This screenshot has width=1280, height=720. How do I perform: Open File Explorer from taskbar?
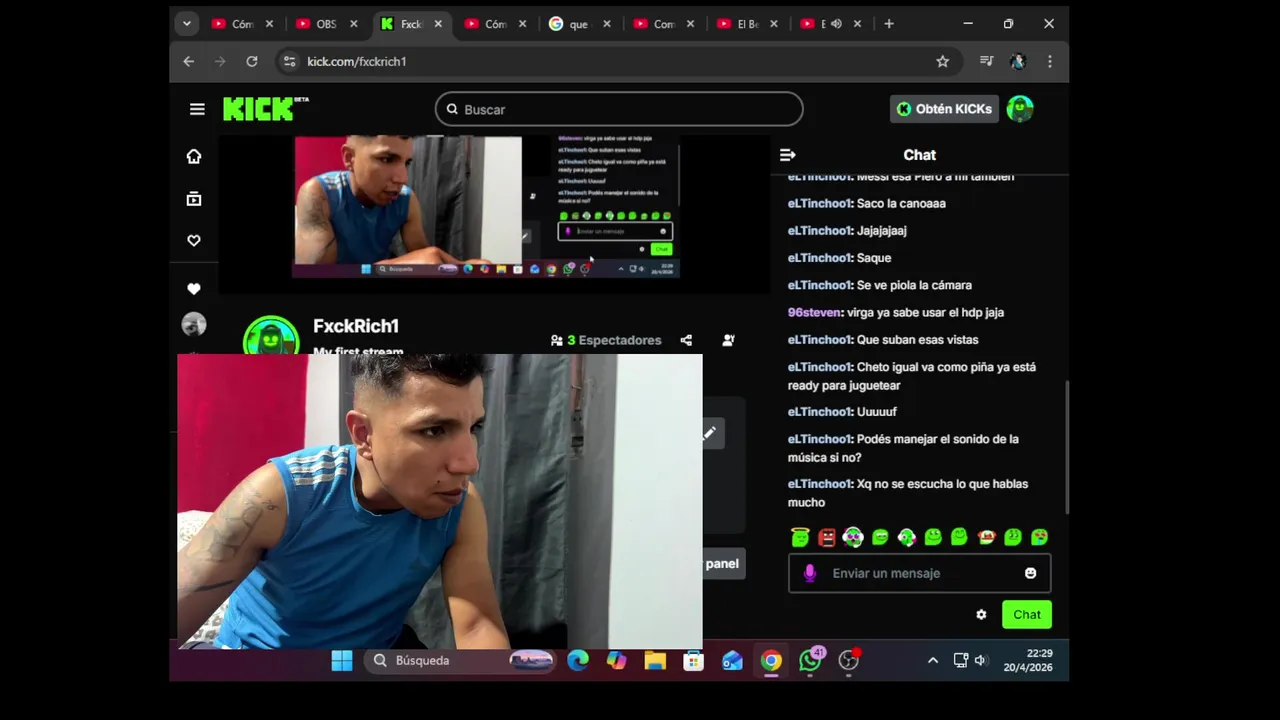tap(655, 661)
